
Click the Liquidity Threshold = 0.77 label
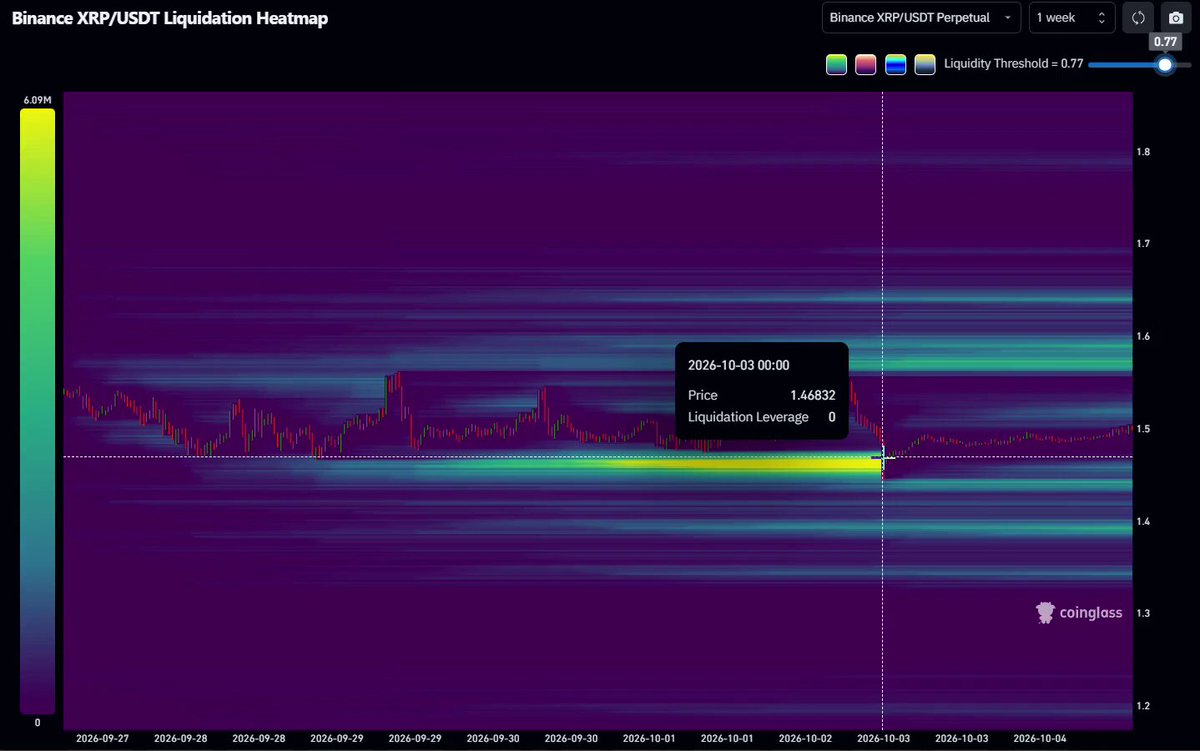point(1013,65)
